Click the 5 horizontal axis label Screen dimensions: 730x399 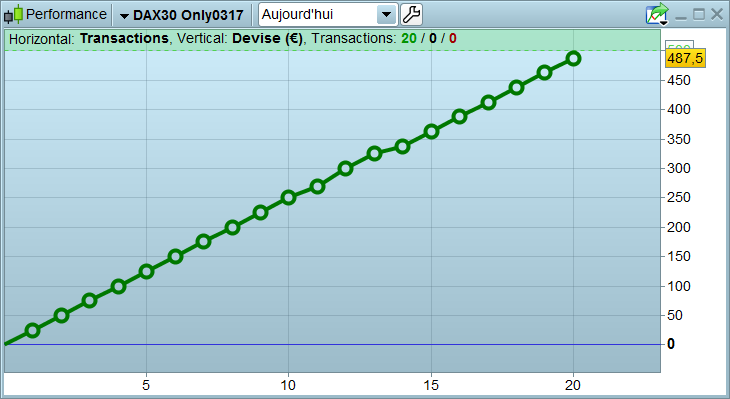(146, 385)
